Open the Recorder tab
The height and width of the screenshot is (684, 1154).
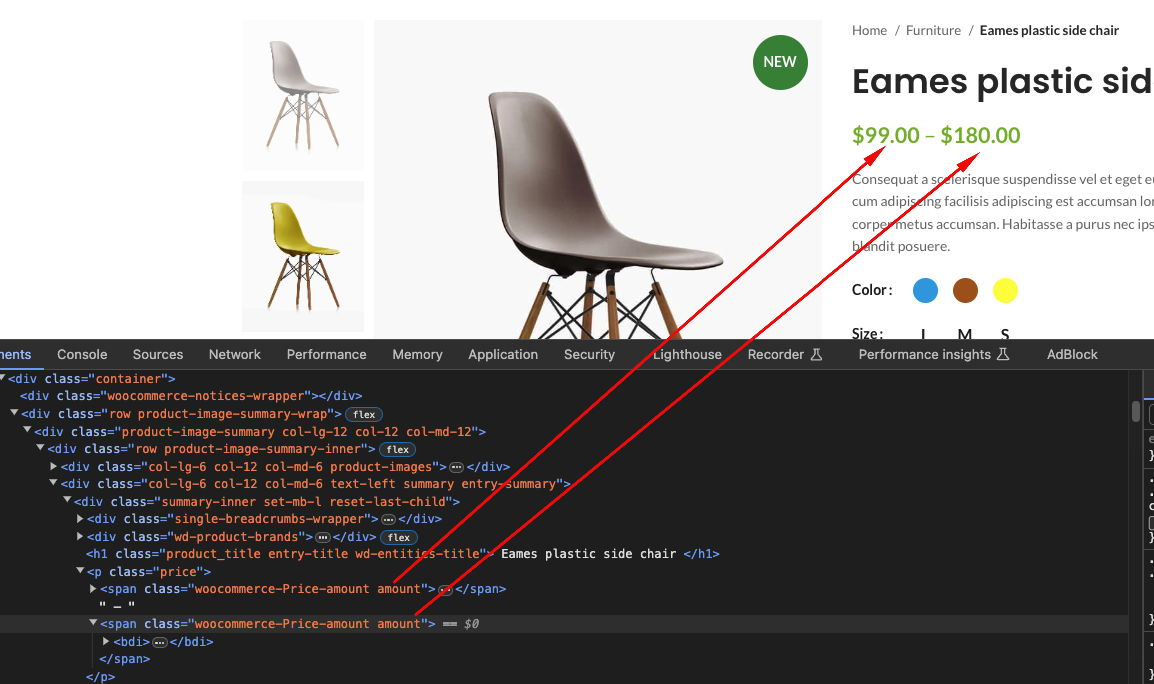(785, 355)
